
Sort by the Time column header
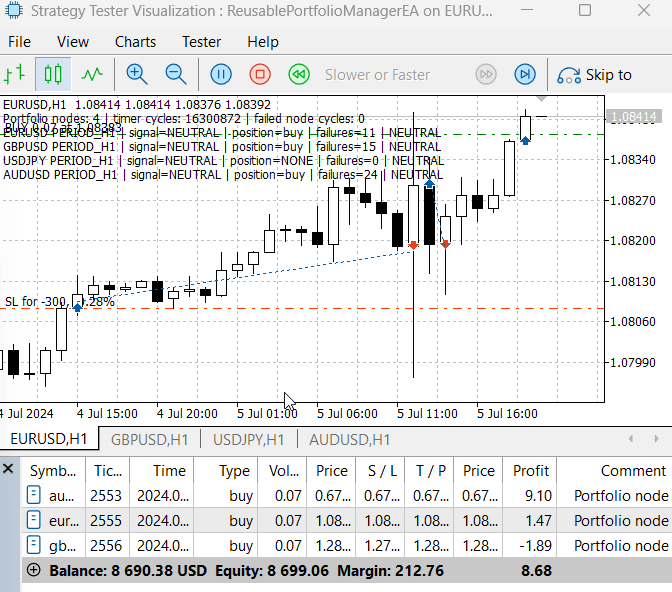click(162, 471)
